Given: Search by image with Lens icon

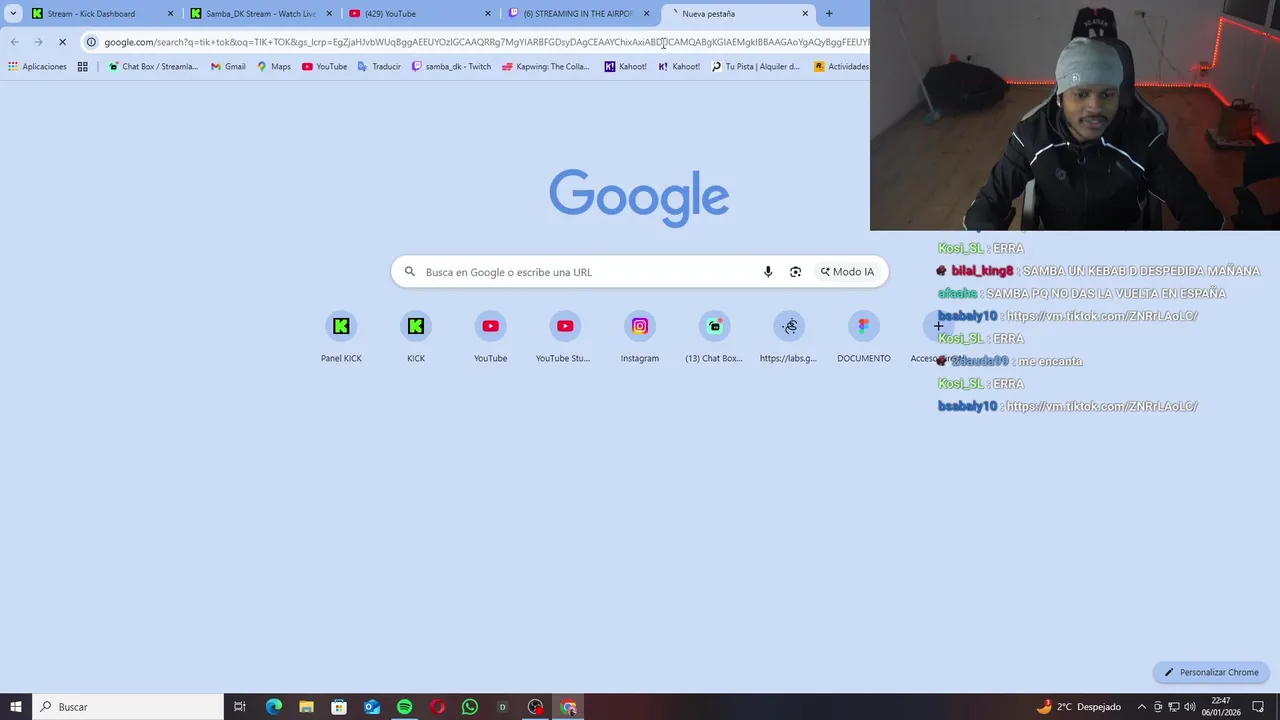Looking at the screenshot, I should (795, 272).
